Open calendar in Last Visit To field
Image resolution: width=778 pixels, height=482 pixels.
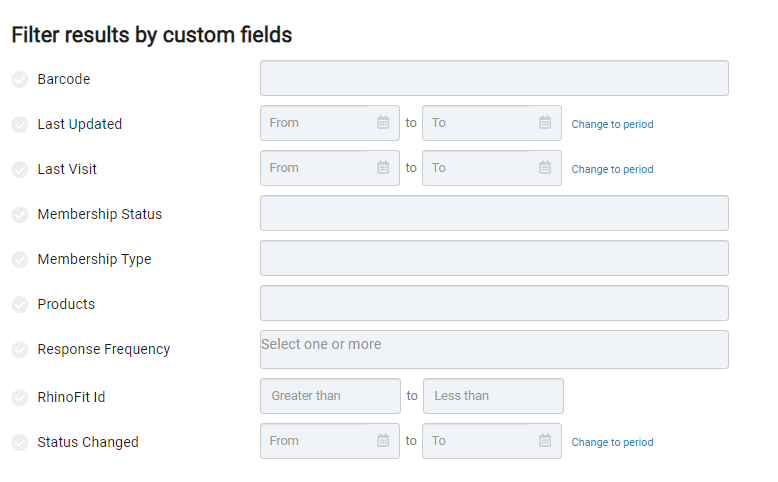(545, 168)
